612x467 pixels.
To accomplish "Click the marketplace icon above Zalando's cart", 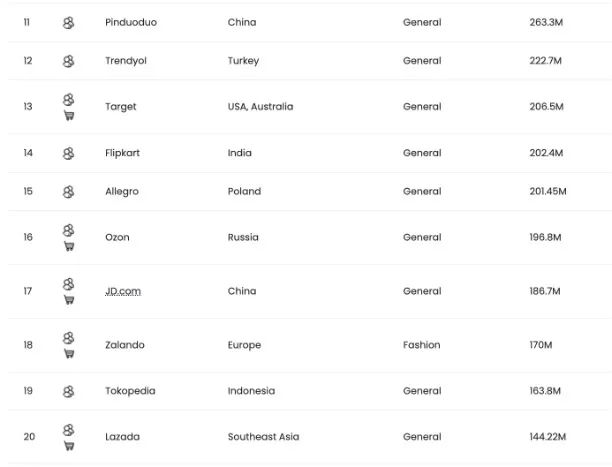I will click(68, 338).
